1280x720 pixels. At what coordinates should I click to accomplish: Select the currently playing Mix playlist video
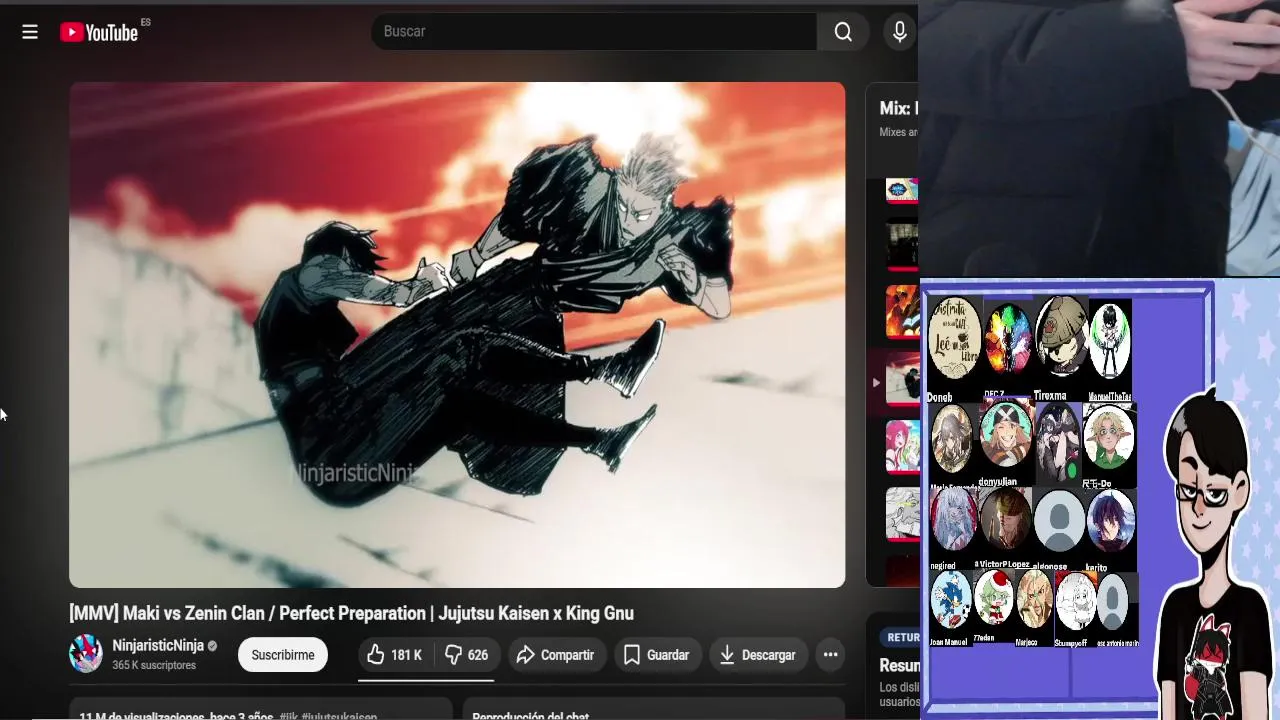point(902,380)
